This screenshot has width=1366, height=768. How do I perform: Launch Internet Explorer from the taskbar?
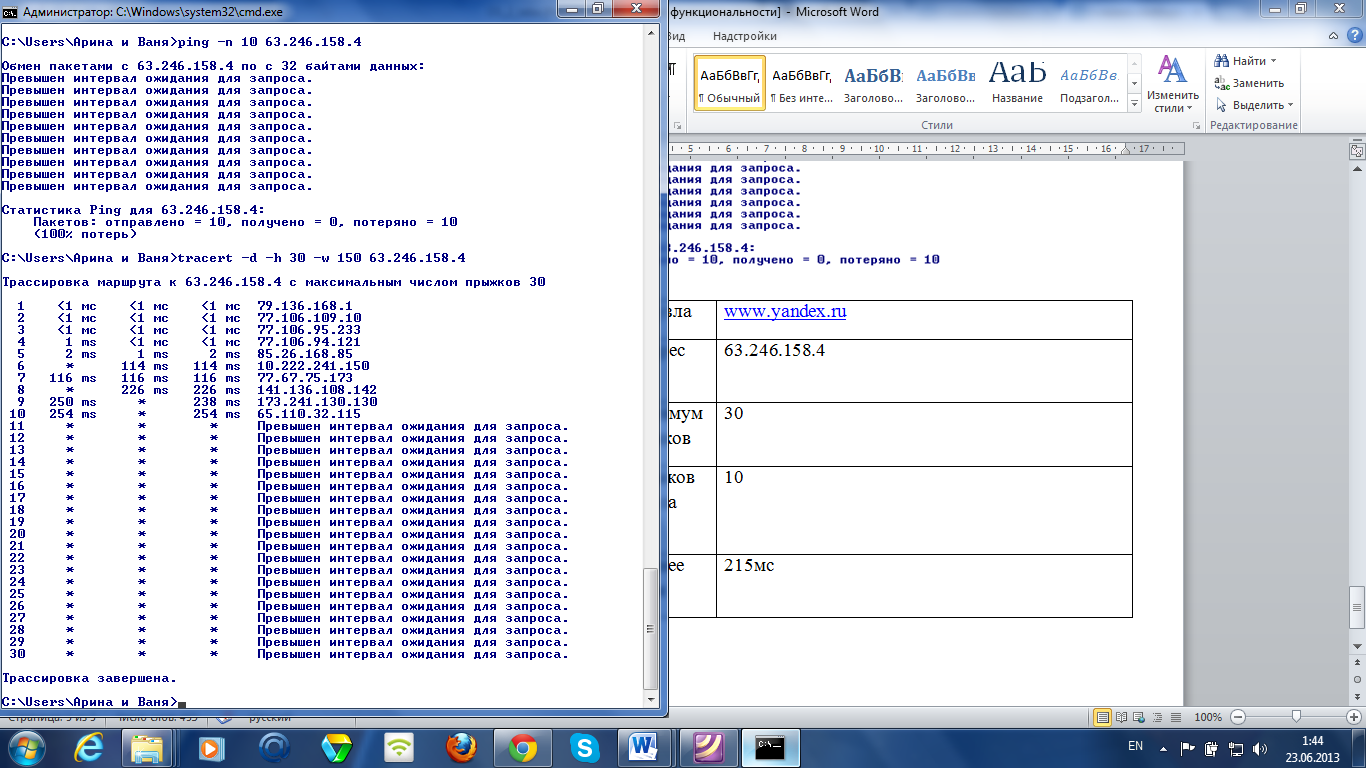(x=87, y=747)
